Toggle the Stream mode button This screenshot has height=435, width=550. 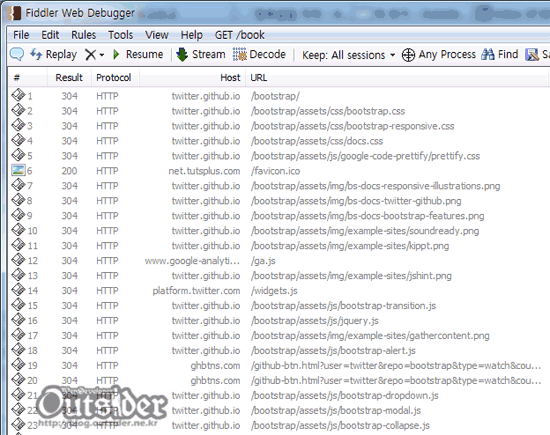click(x=201, y=54)
